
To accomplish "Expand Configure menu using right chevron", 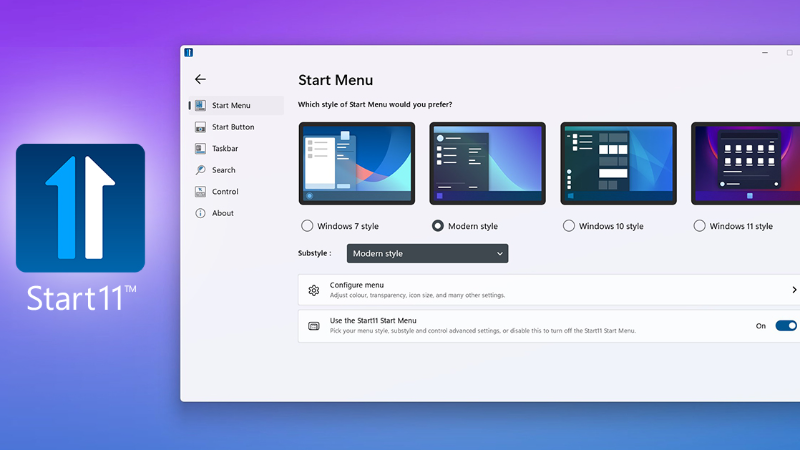I will [794, 290].
